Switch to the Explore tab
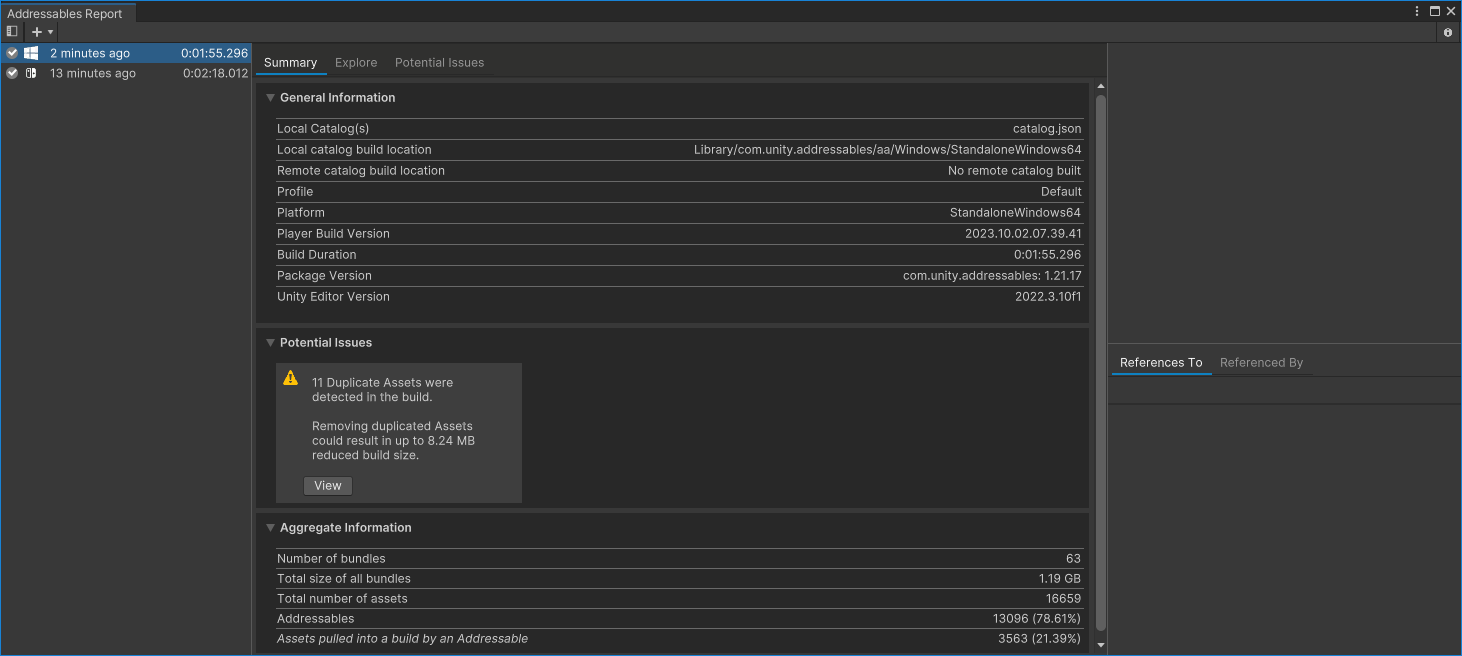The height and width of the screenshot is (656, 1462). [x=356, y=62]
